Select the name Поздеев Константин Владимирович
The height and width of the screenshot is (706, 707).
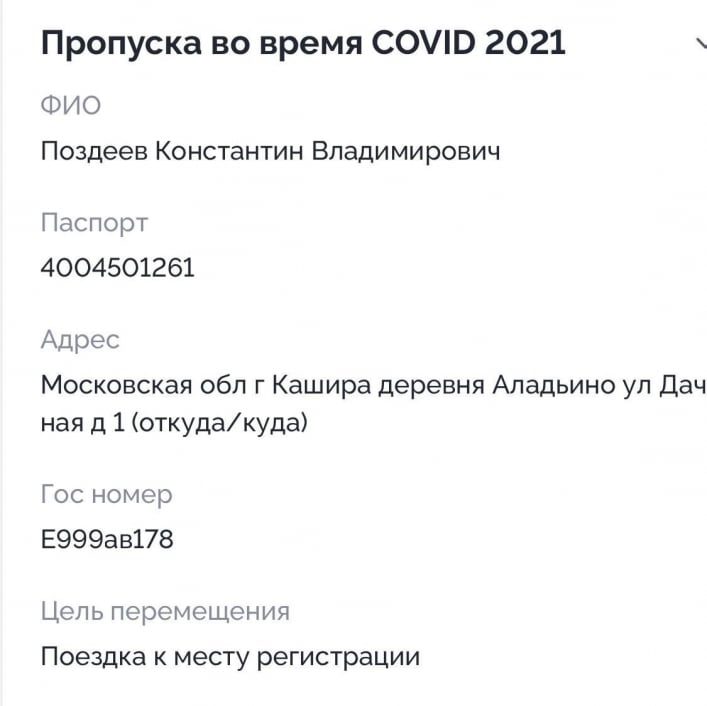click(x=270, y=151)
